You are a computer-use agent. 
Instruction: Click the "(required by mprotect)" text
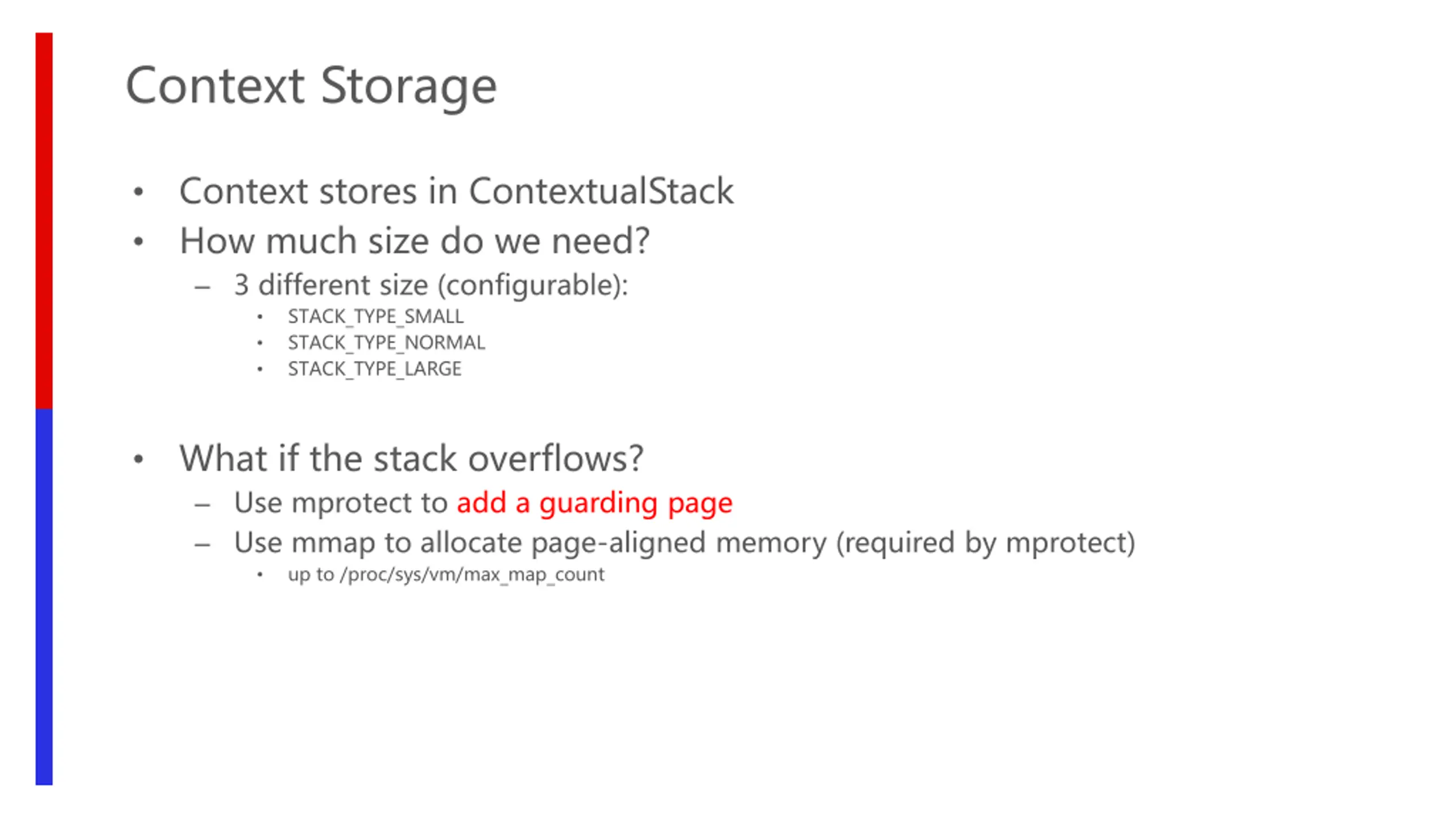(x=985, y=543)
